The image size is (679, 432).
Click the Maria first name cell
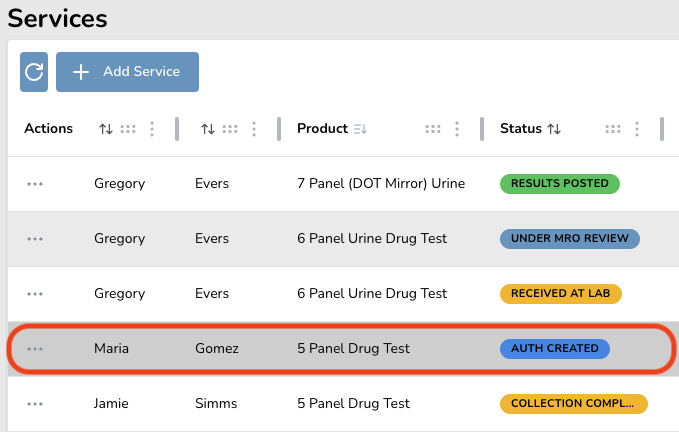click(x=111, y=348)
